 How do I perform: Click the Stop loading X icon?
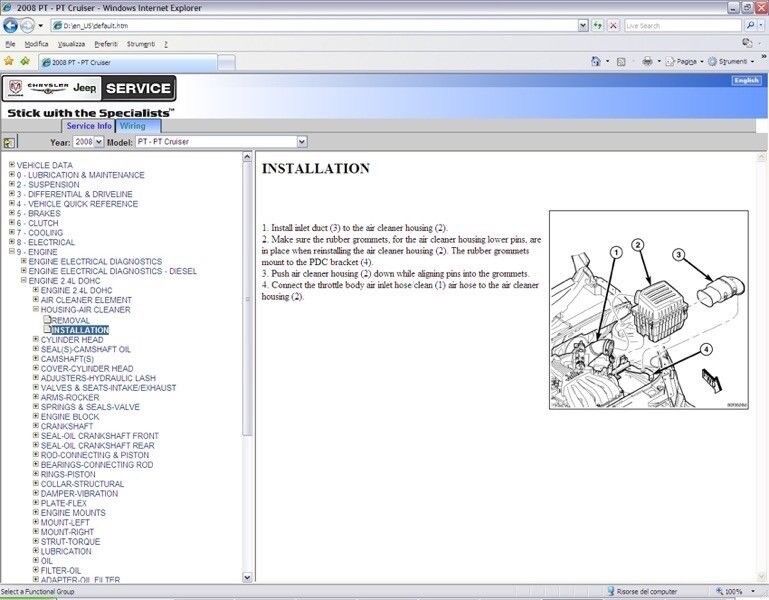(x=615, y=26)
